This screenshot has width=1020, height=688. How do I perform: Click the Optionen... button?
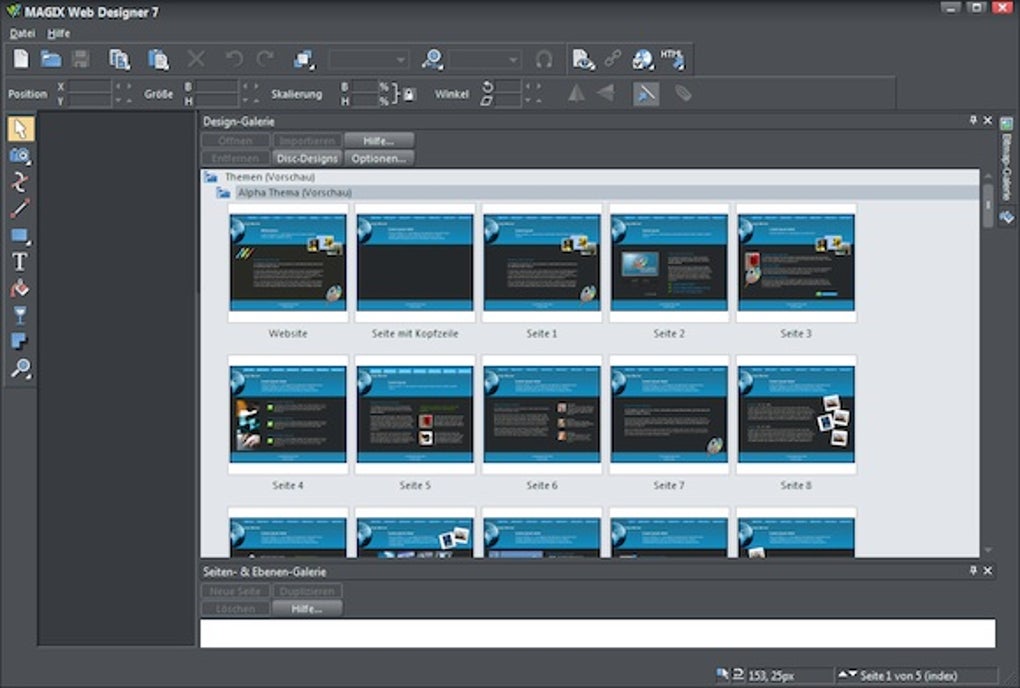click(379, 158)
